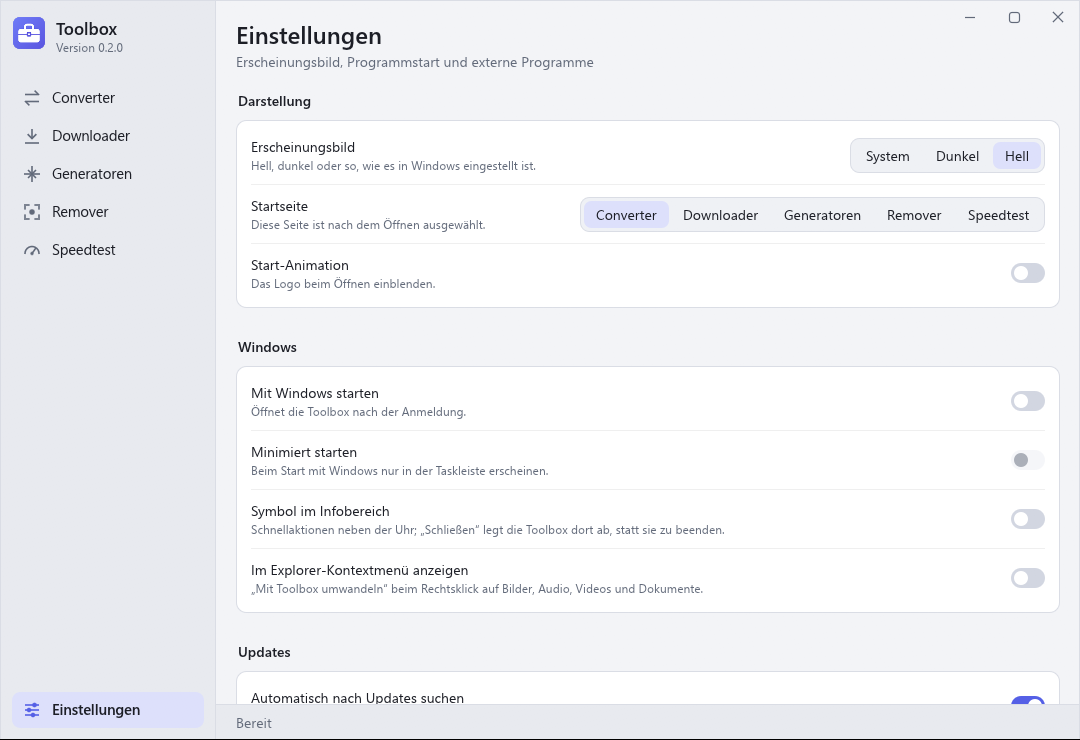Image resolution: width=1080 pixels, height=740 pixels.
Task: Go to the Generatoren label in sidebar
Action: (92, 174)
